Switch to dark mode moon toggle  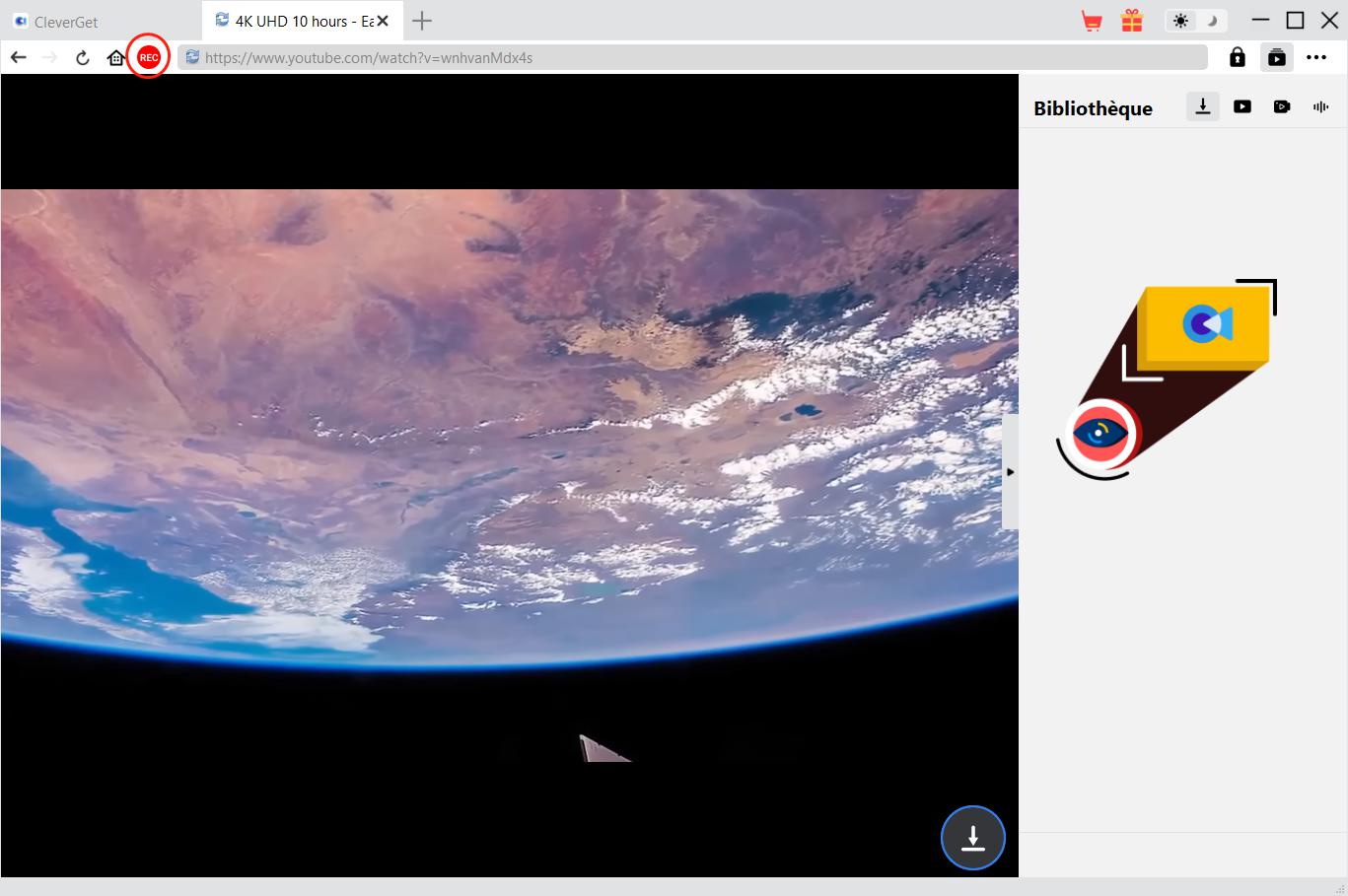(x=1212, y=21)
